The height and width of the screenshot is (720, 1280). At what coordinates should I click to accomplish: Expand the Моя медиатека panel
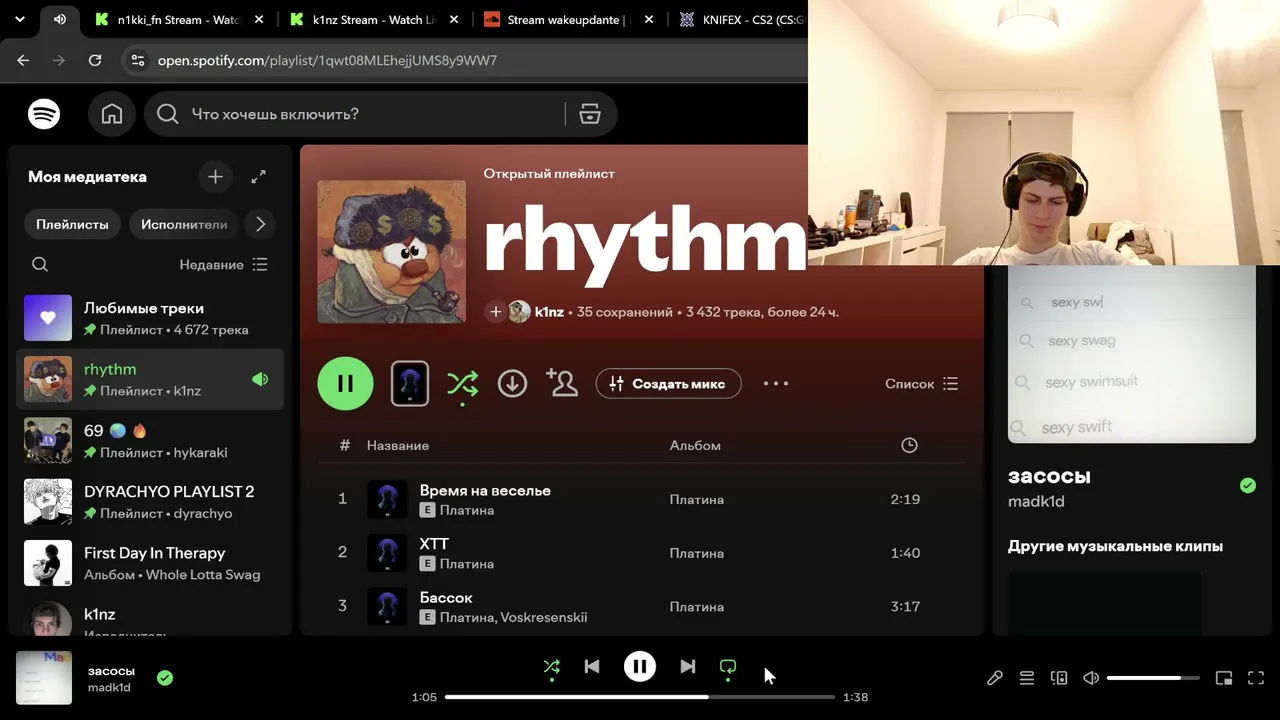tap(259, 177)
